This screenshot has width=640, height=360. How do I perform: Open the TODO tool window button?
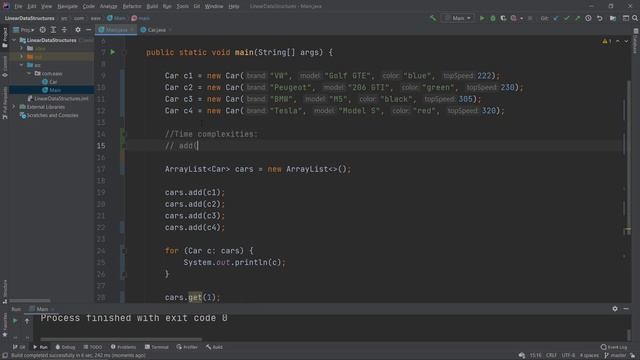coord(93,347)
